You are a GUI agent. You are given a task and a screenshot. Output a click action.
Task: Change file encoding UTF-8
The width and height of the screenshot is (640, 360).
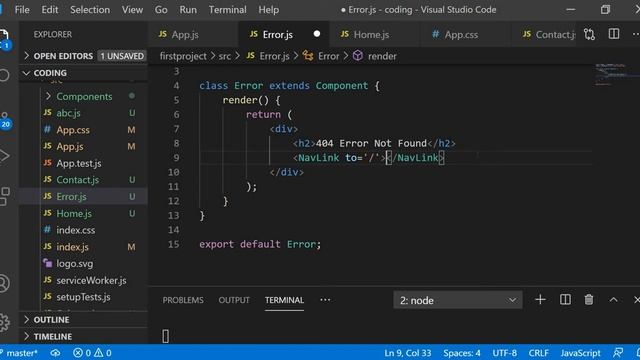pyautogui.click(x=504, y=353)
